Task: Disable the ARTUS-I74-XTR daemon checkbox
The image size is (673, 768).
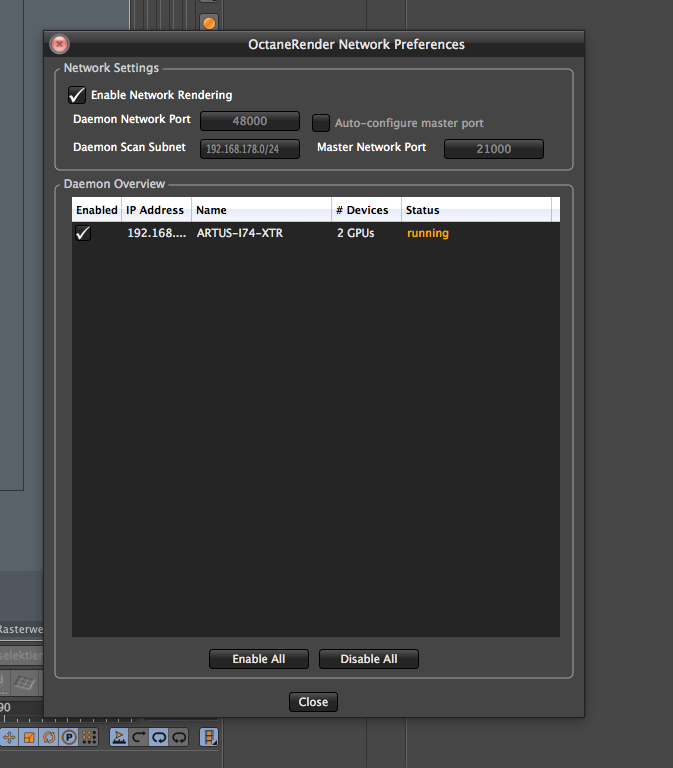Action: point(83,233)
